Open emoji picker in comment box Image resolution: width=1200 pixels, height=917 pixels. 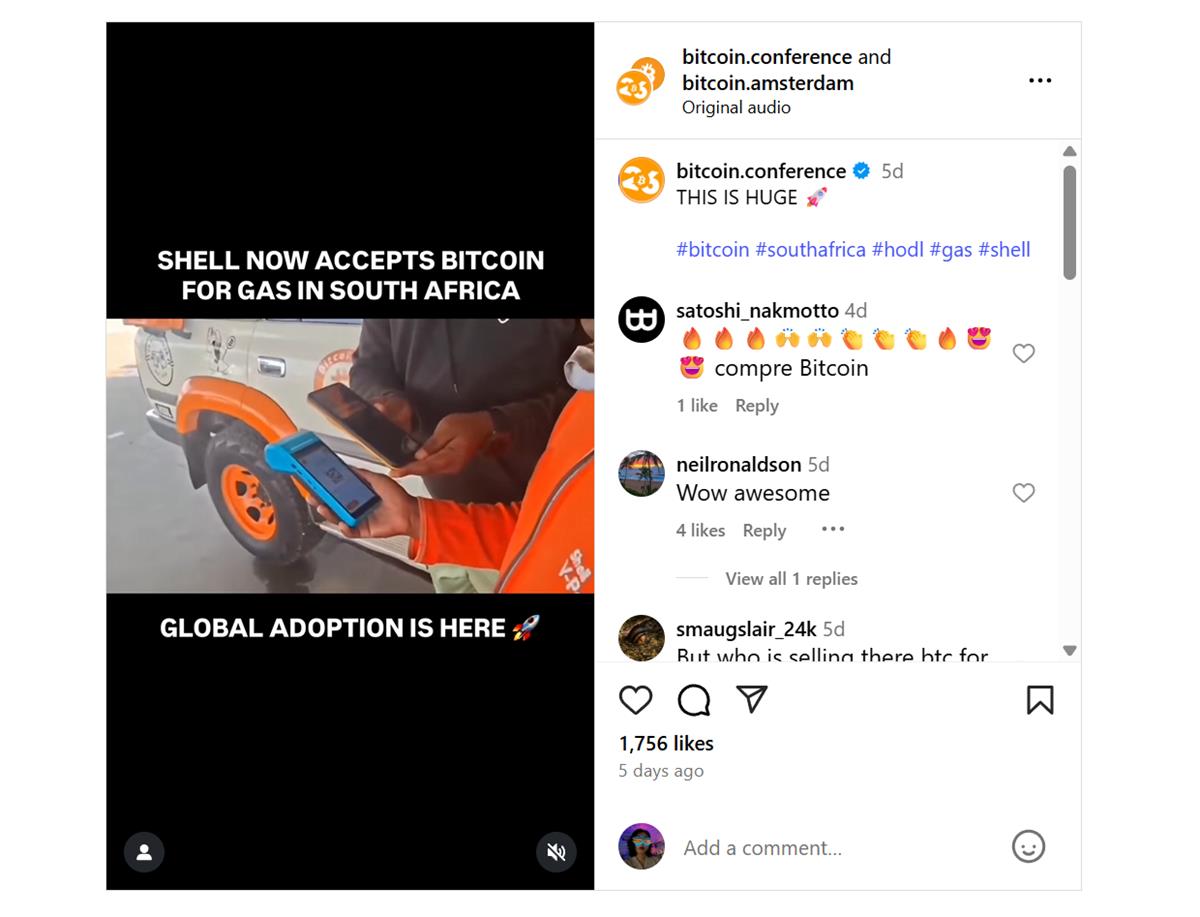pyautogui.click(x=1028, y=847)
